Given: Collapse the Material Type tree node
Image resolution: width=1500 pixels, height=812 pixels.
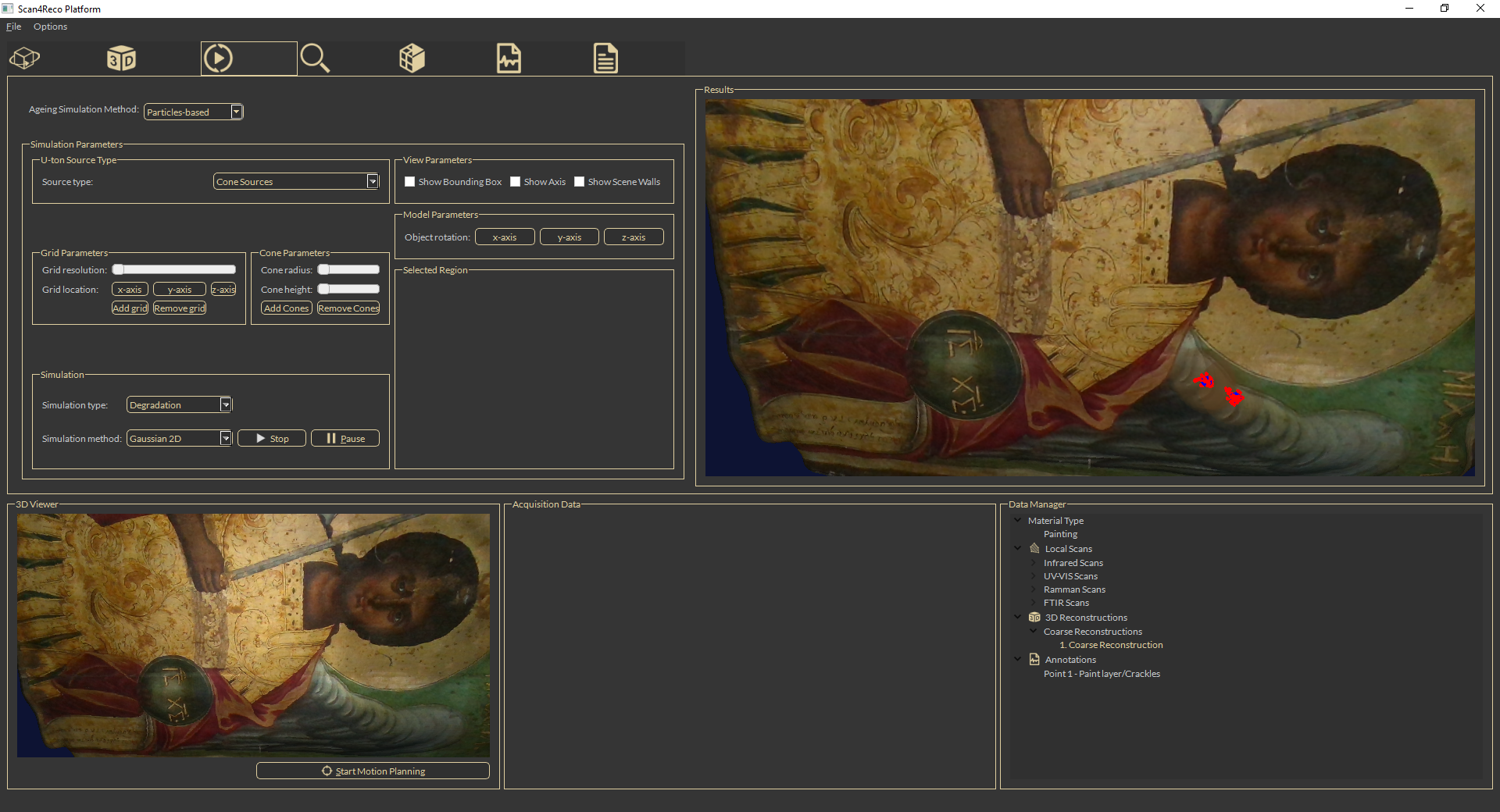Looking at the screenshot, I should click(1018, 520).
